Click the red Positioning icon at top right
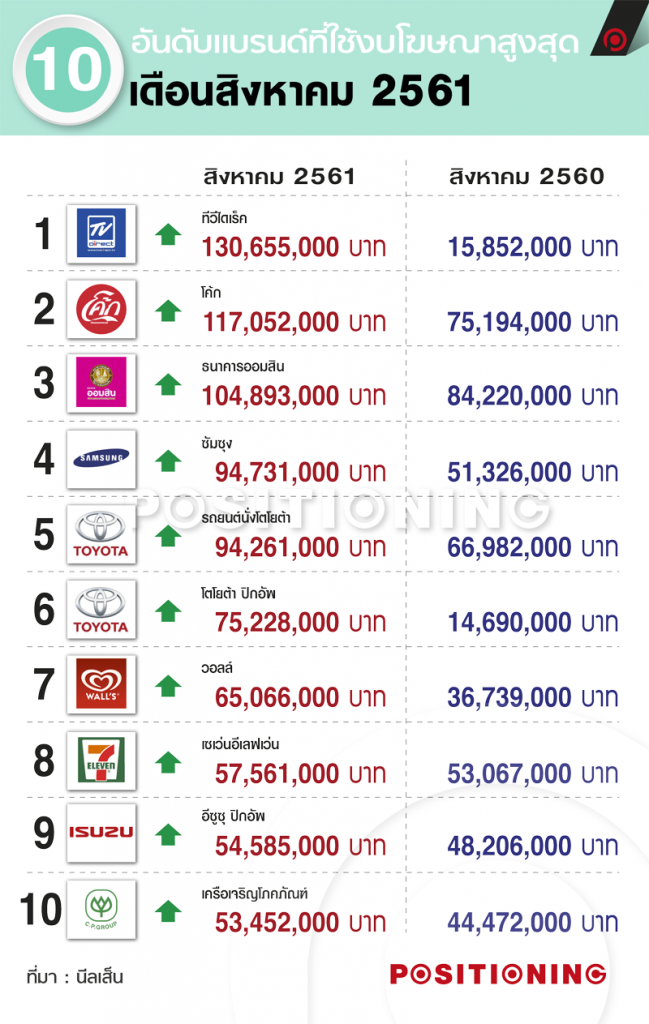The height and width of the screenshot is (1024, 649). 614,40
